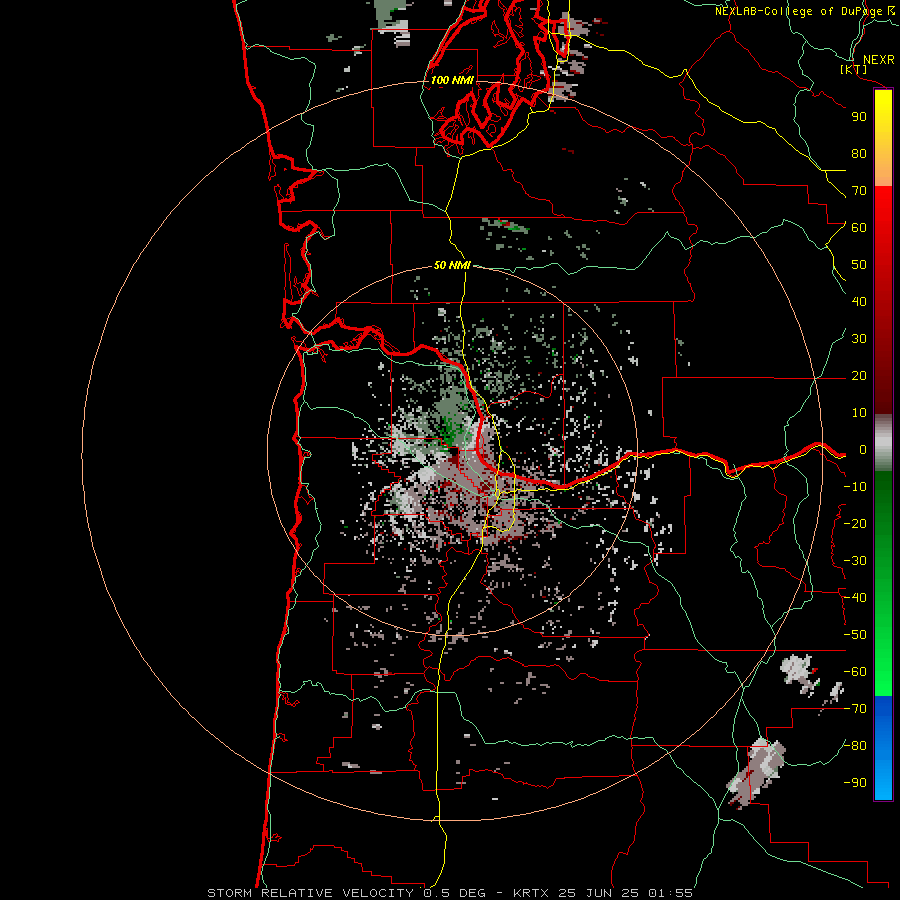Screen dimensions: 900x900
Task: Pick the orange segment of the color scale
Action: (883, 171)
